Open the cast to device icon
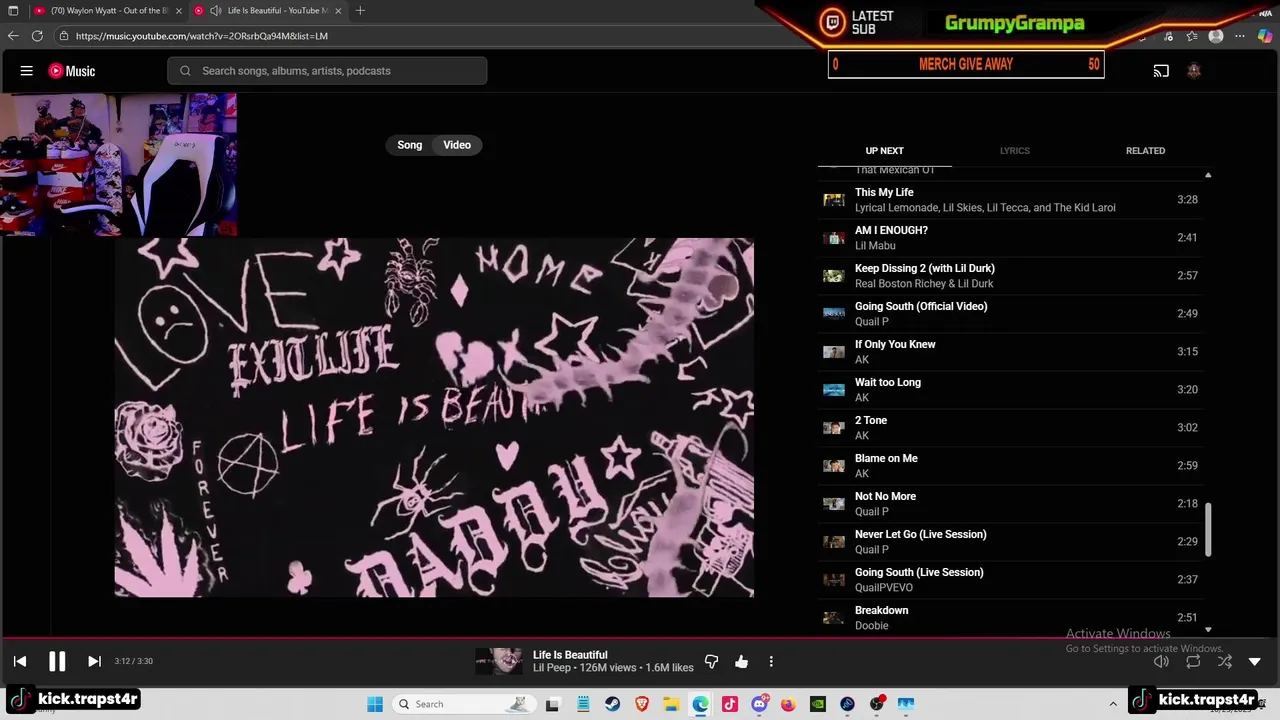This screenshot has height=720, width=1280. pos(1161,71)
